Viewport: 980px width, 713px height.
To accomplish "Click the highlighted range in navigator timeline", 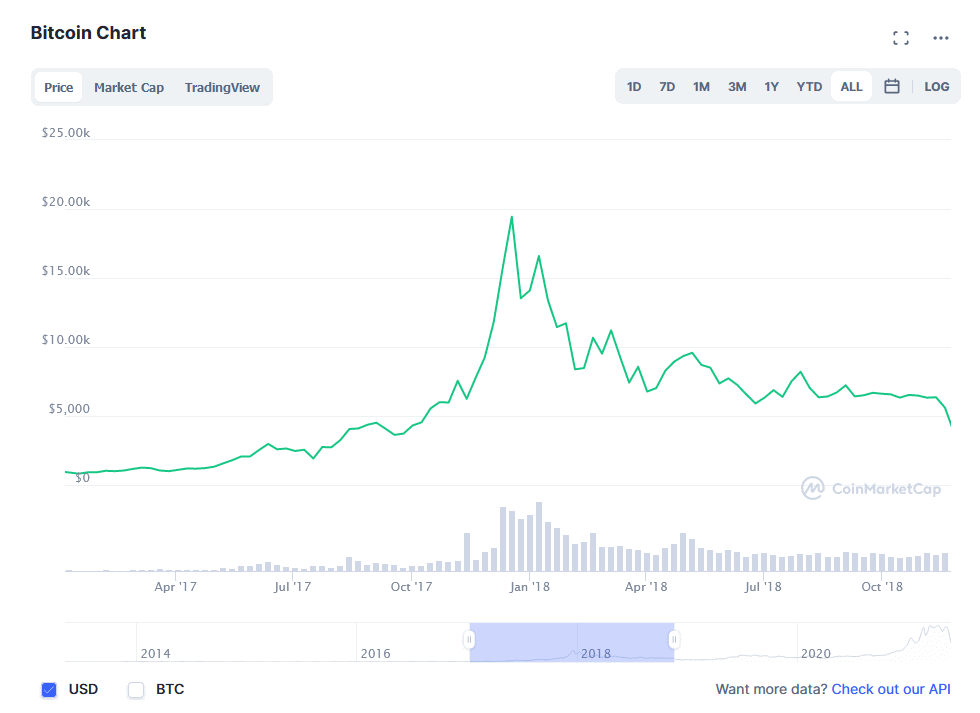I will tap(571, 642).
